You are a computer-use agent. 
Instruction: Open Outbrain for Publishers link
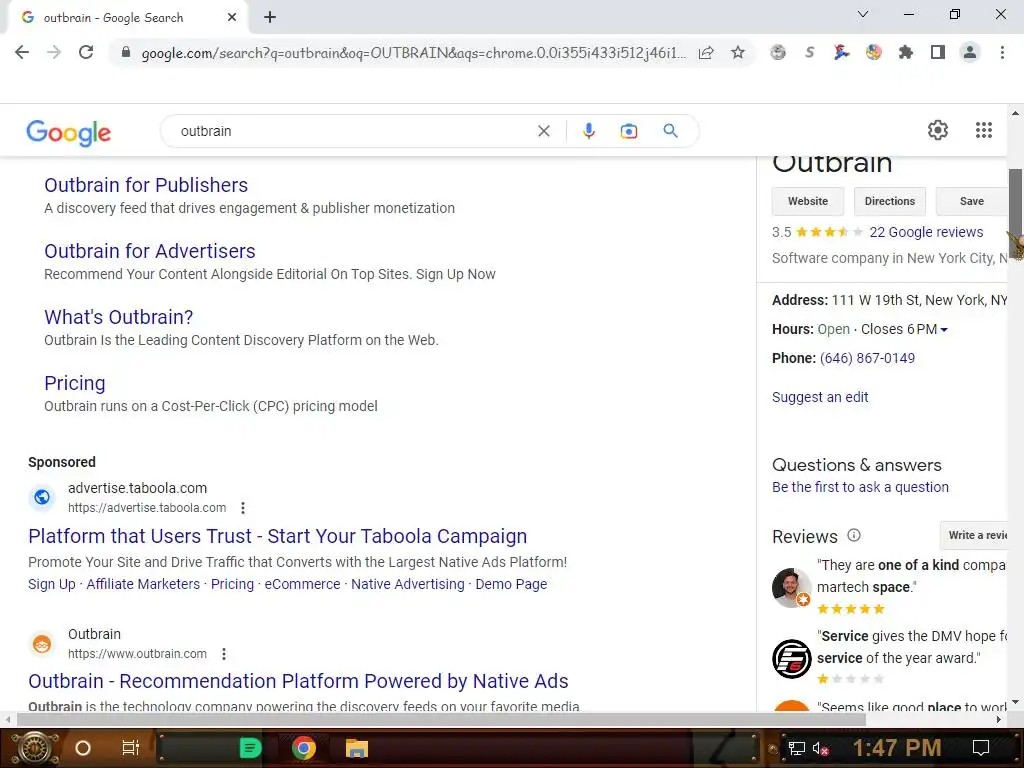click(x=146, y=185)
